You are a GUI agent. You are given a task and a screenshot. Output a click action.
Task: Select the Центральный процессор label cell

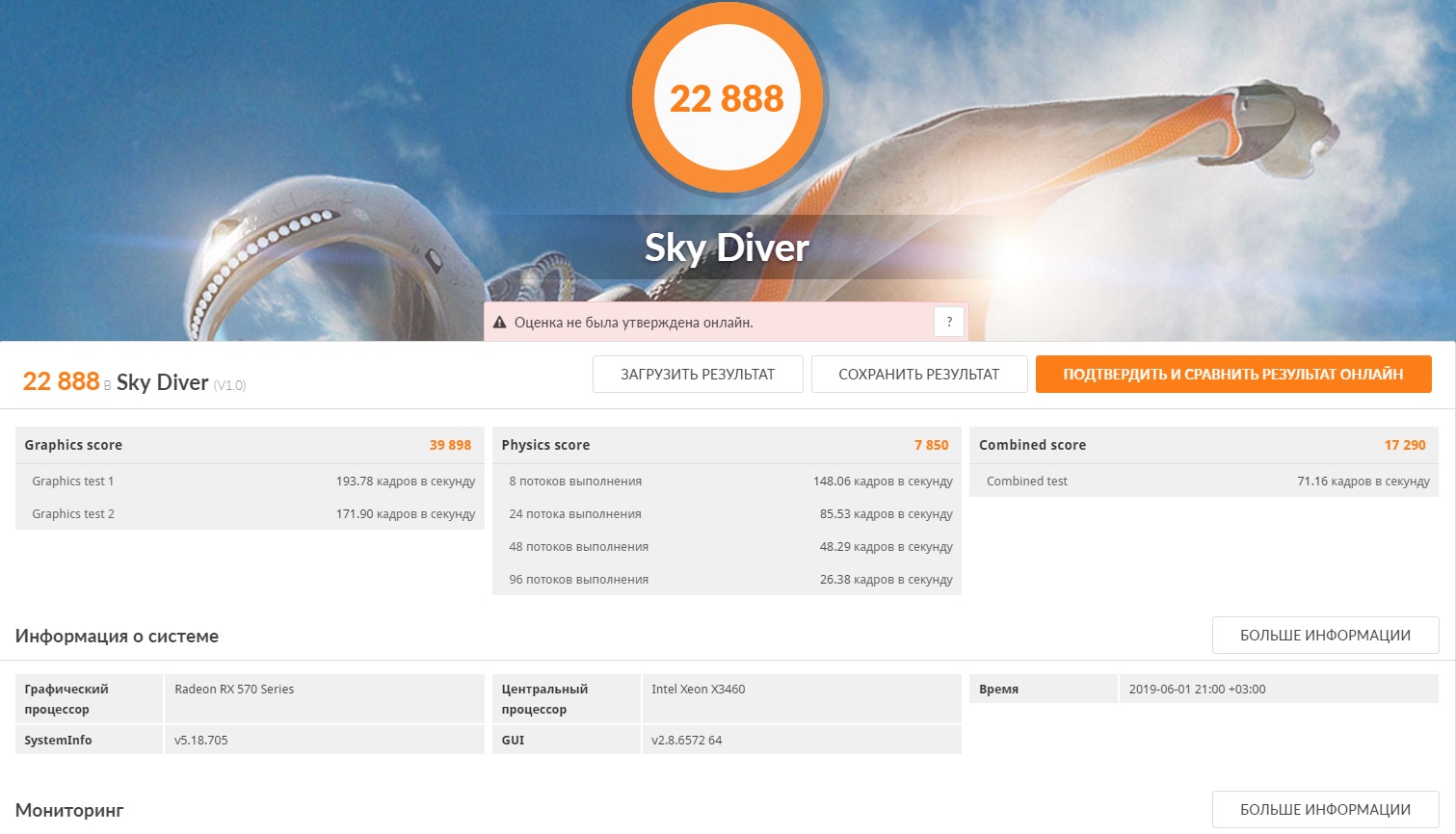pos(567,699)
